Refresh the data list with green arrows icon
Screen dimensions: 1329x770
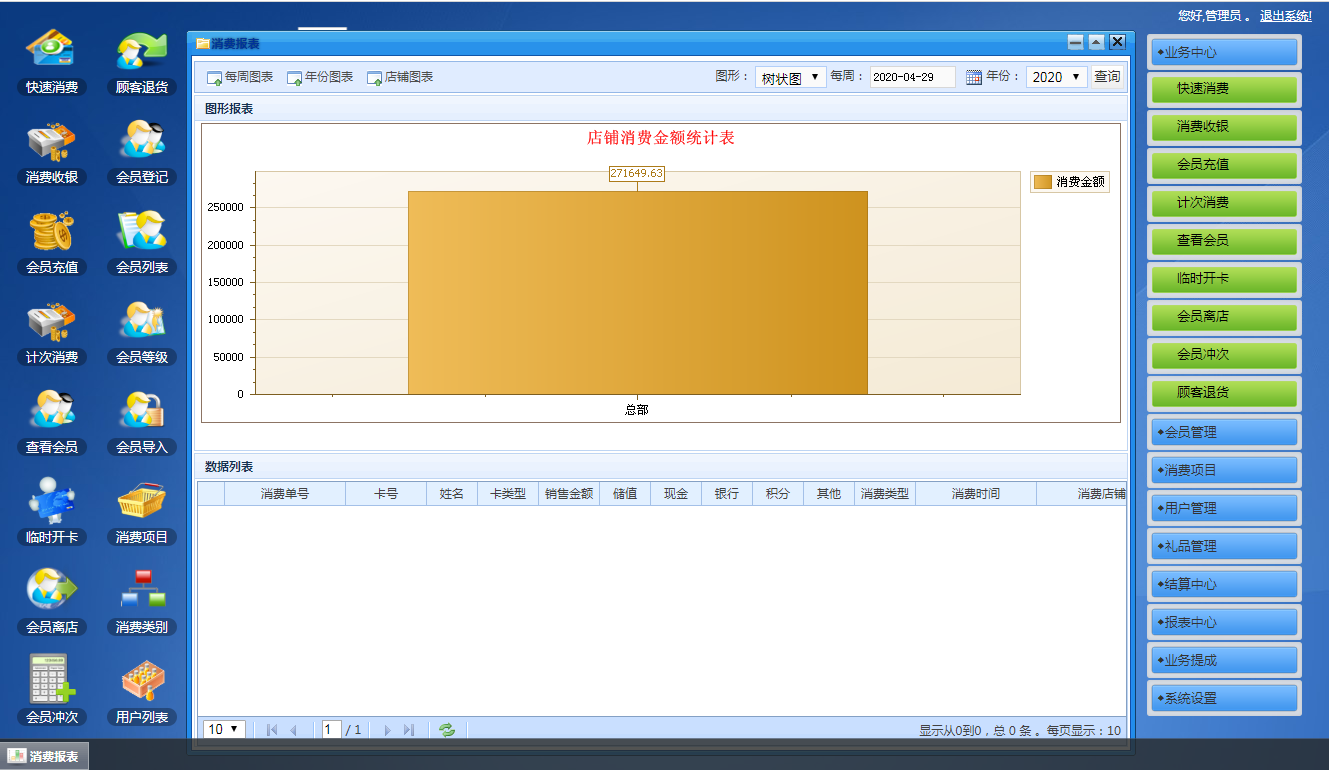[447, 730]
